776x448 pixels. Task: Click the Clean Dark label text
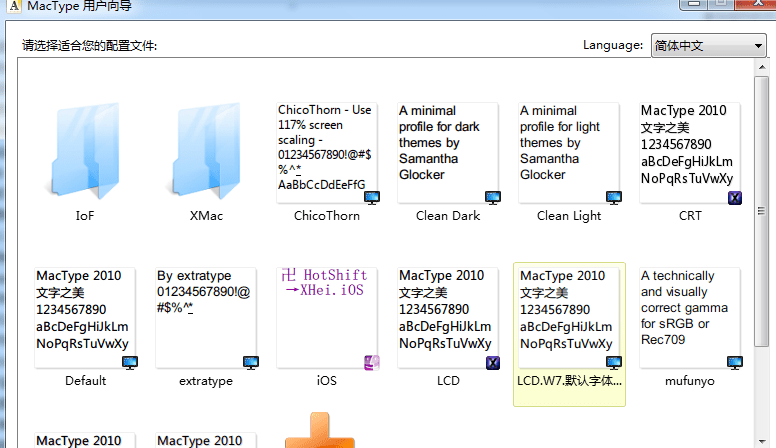[448, 216]
